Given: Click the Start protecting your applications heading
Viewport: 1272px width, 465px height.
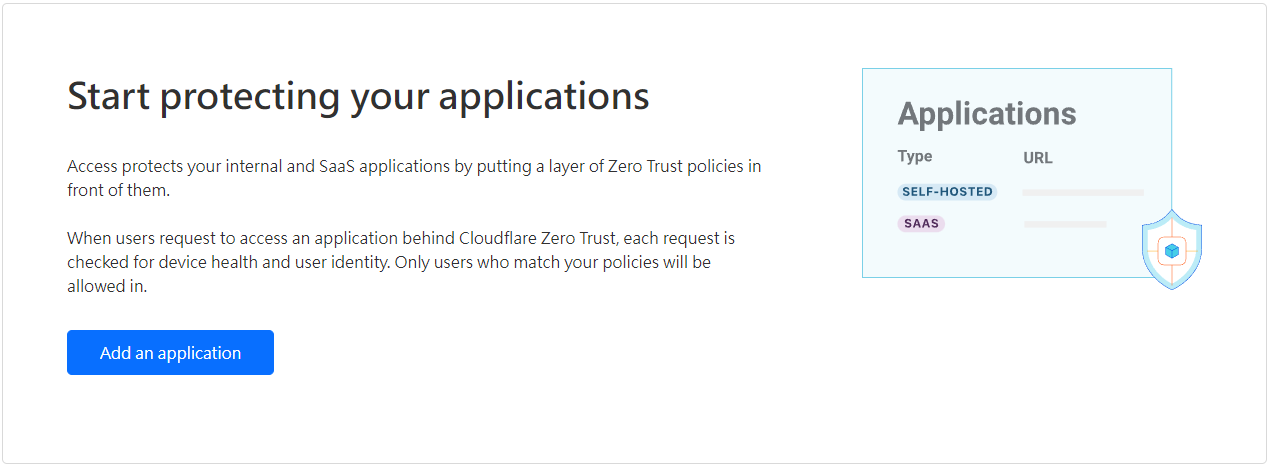Looking at the screenshot, I should pyautogui.click(x=358, y=96).
